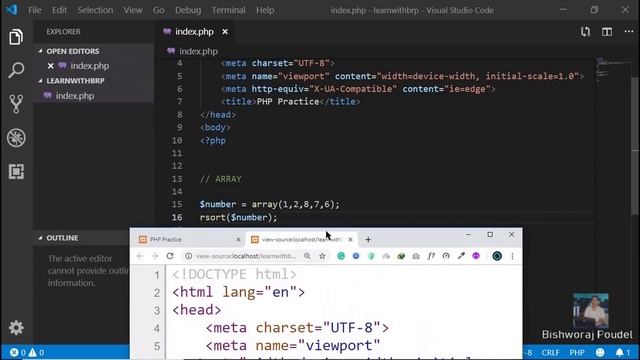The height and width of the screenshot is (360, 640).
Task: Open the Debug view in activity bar
Action: (x=16, y=138)
